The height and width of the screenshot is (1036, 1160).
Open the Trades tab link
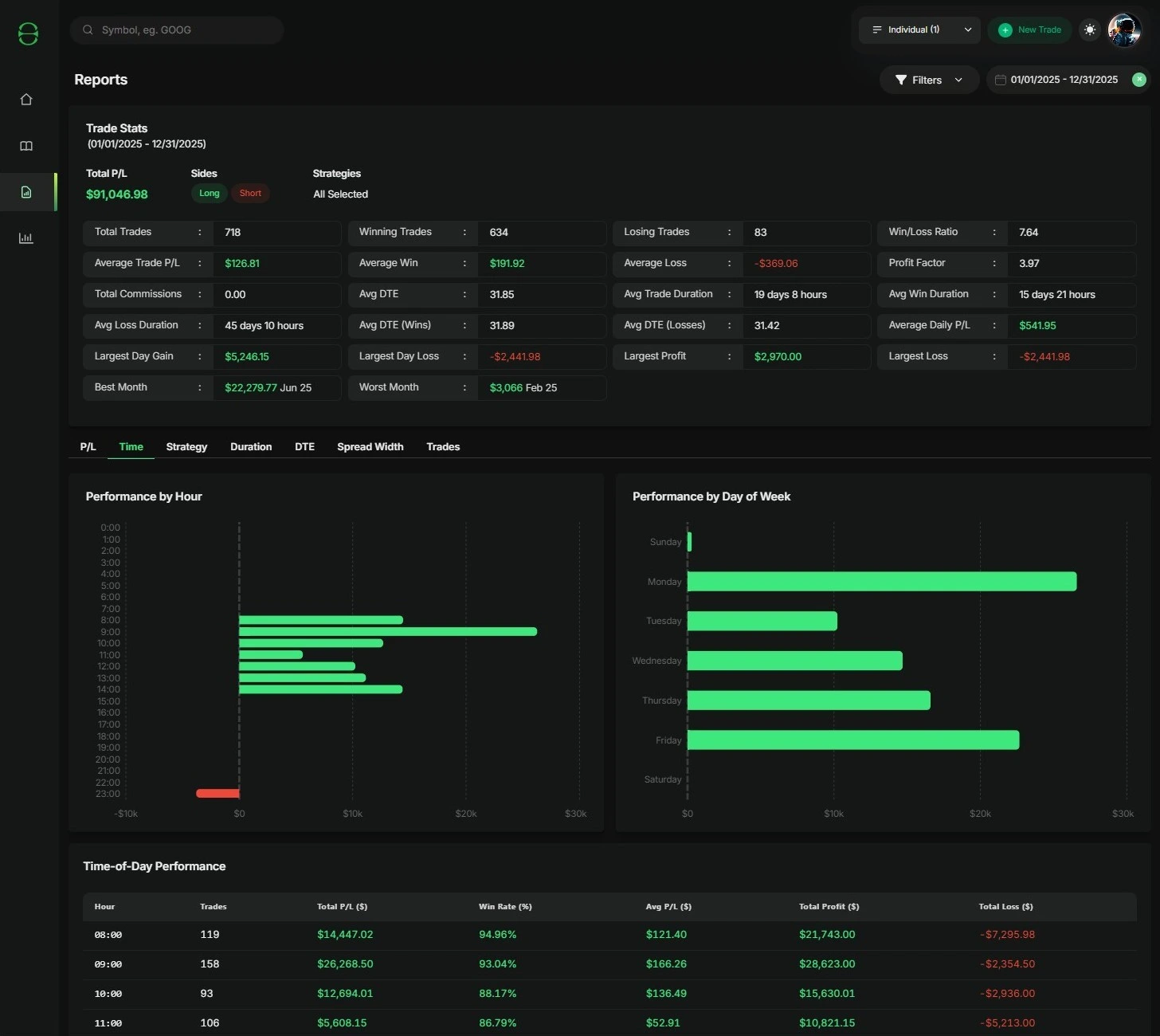pyautogui.click(x=443, y=447)
